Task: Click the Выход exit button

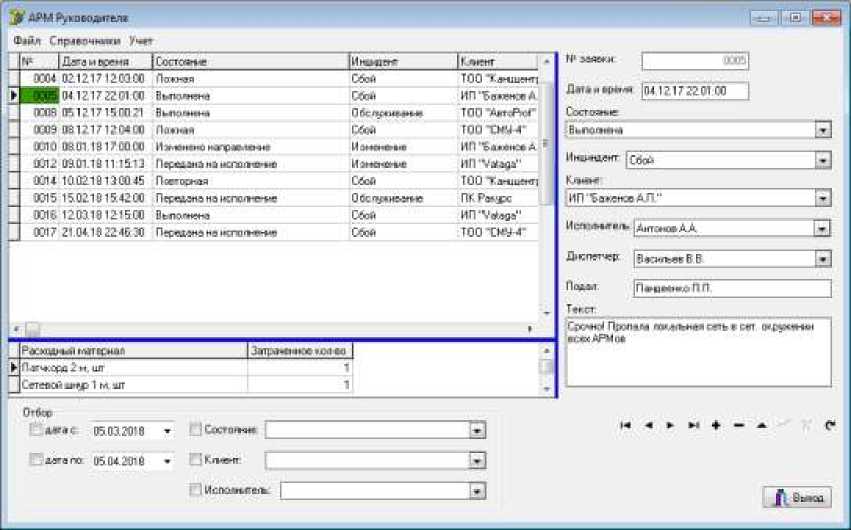Action: pos(797,497)
